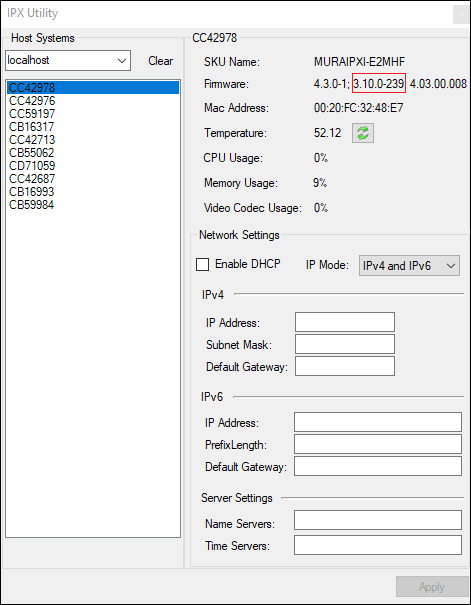This screenshot has height=605, width=471.
Task: Click the Clear button
Action: [x=160, y=61]
